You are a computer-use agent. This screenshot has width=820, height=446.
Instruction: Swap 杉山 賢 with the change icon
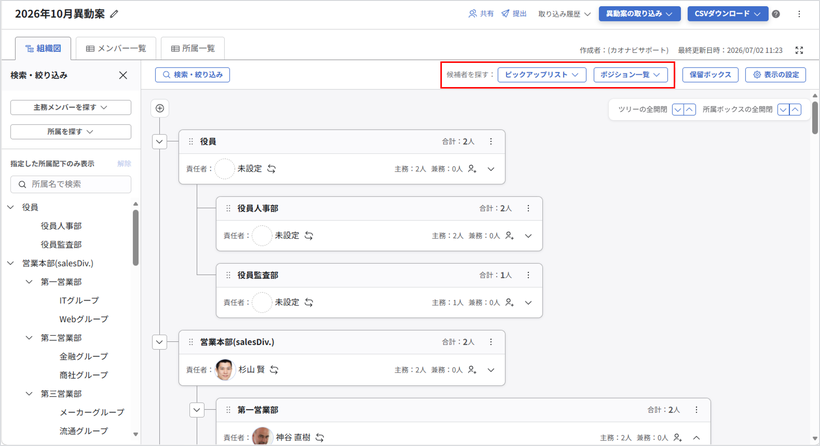click(x=274, y=370)
